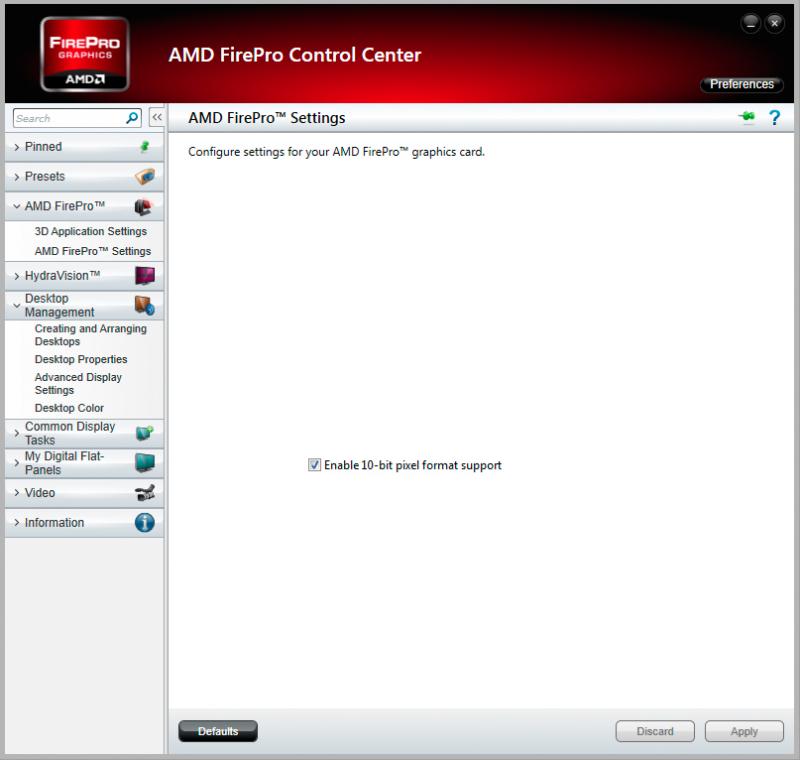Click the Video camcorder icon

coord(145,493)
